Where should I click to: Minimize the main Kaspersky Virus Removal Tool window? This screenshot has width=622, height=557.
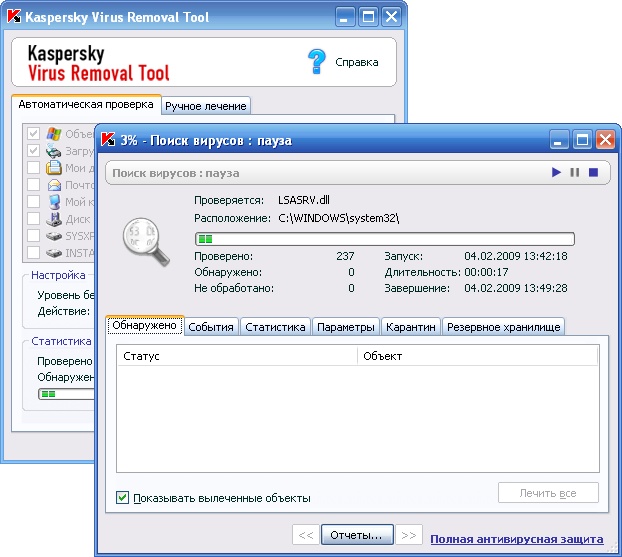345,17
